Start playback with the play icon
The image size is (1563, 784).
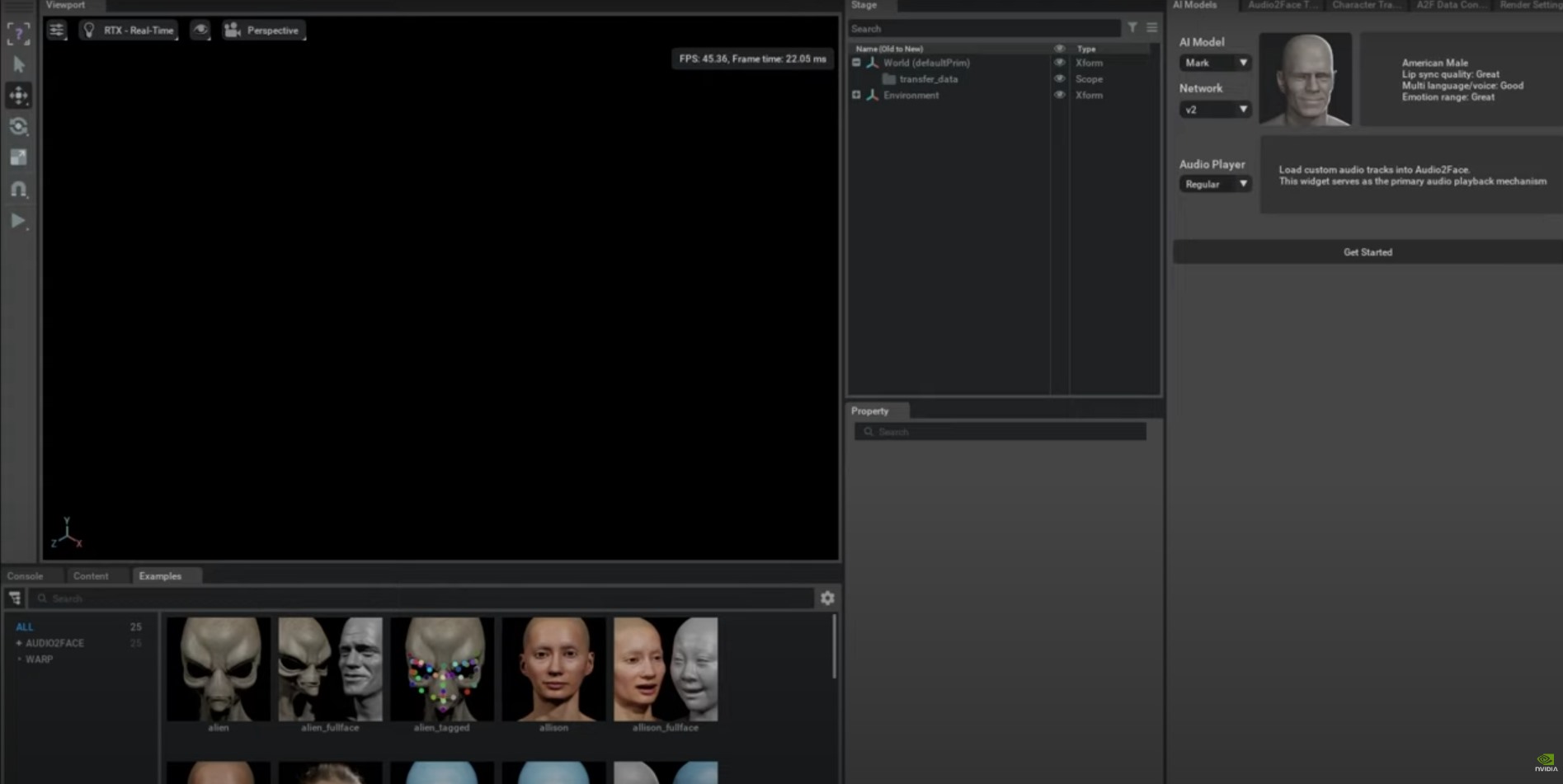18,220
